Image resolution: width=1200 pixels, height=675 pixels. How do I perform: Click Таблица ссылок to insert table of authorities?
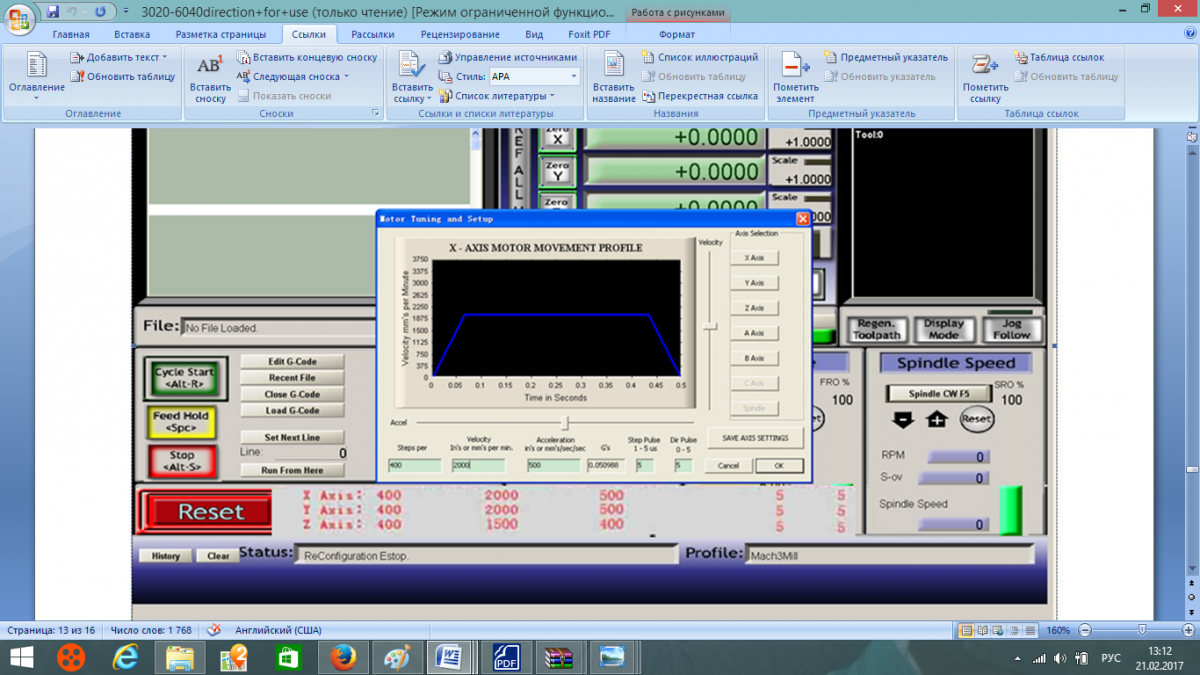1059,58
